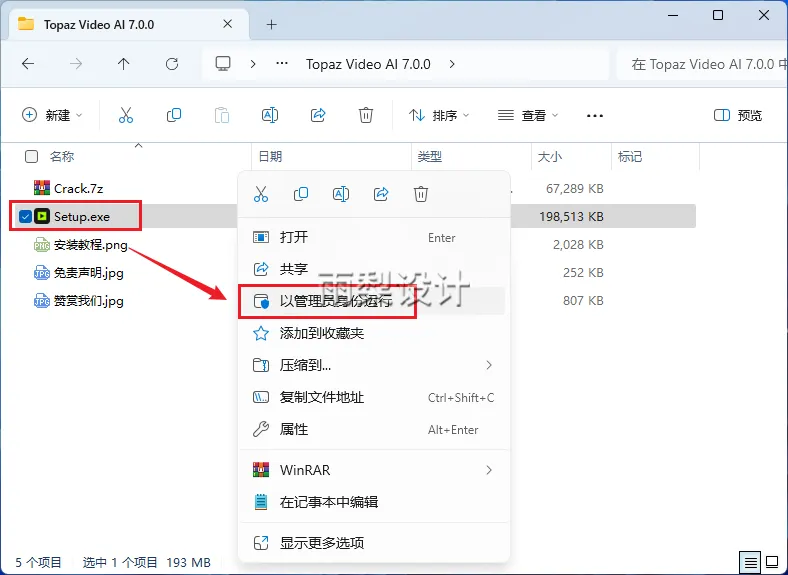Screen dimensions: 788x575
Task: Select the Crack.7z file name
Action: tap(78, 188)
